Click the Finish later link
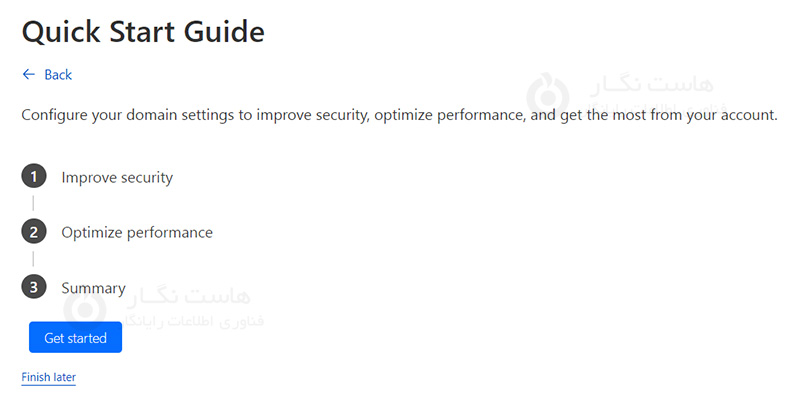790x404 pixels. tap(48, 377)
